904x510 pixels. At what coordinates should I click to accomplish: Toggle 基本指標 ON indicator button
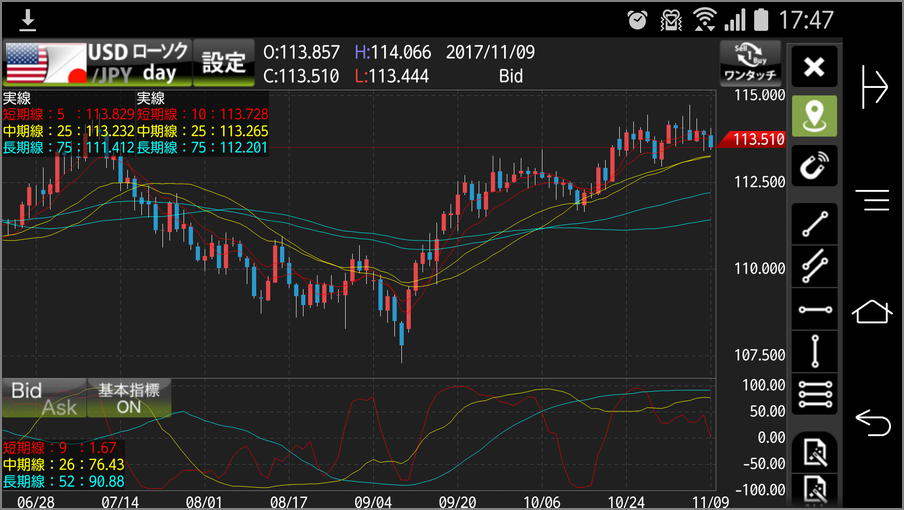pyautogui.click(x=129, y=398)
